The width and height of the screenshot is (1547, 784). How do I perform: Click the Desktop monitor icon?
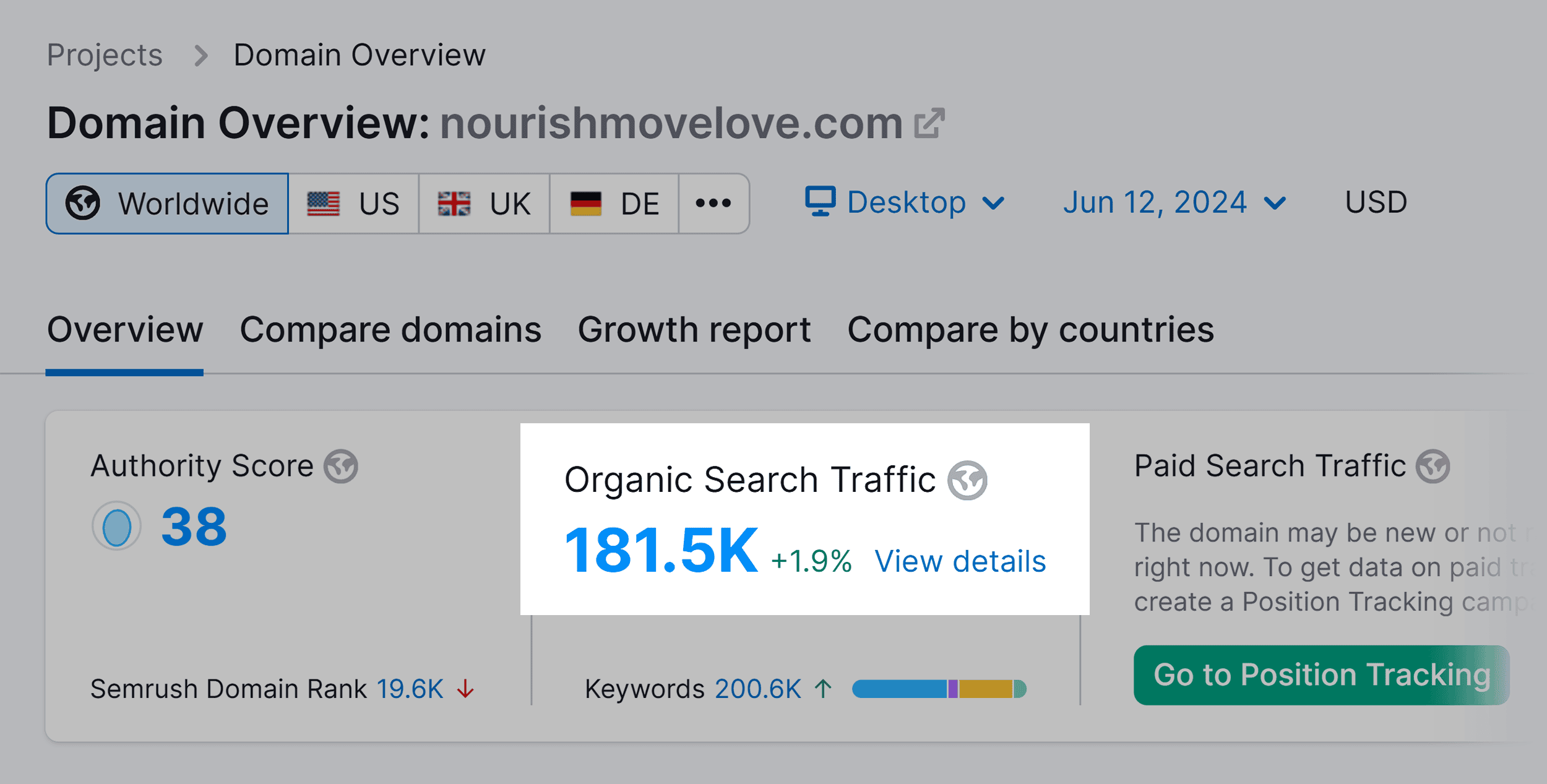point(820,202)
